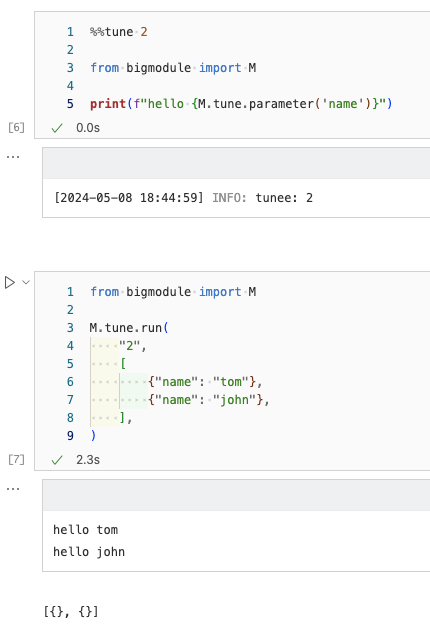Open output actions ellipsis for second cell
Screen dimensions: 430x632
pos(13,489)
